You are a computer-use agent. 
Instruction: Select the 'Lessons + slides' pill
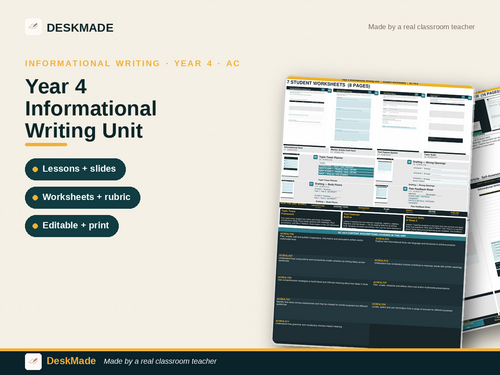pos(75,169)
